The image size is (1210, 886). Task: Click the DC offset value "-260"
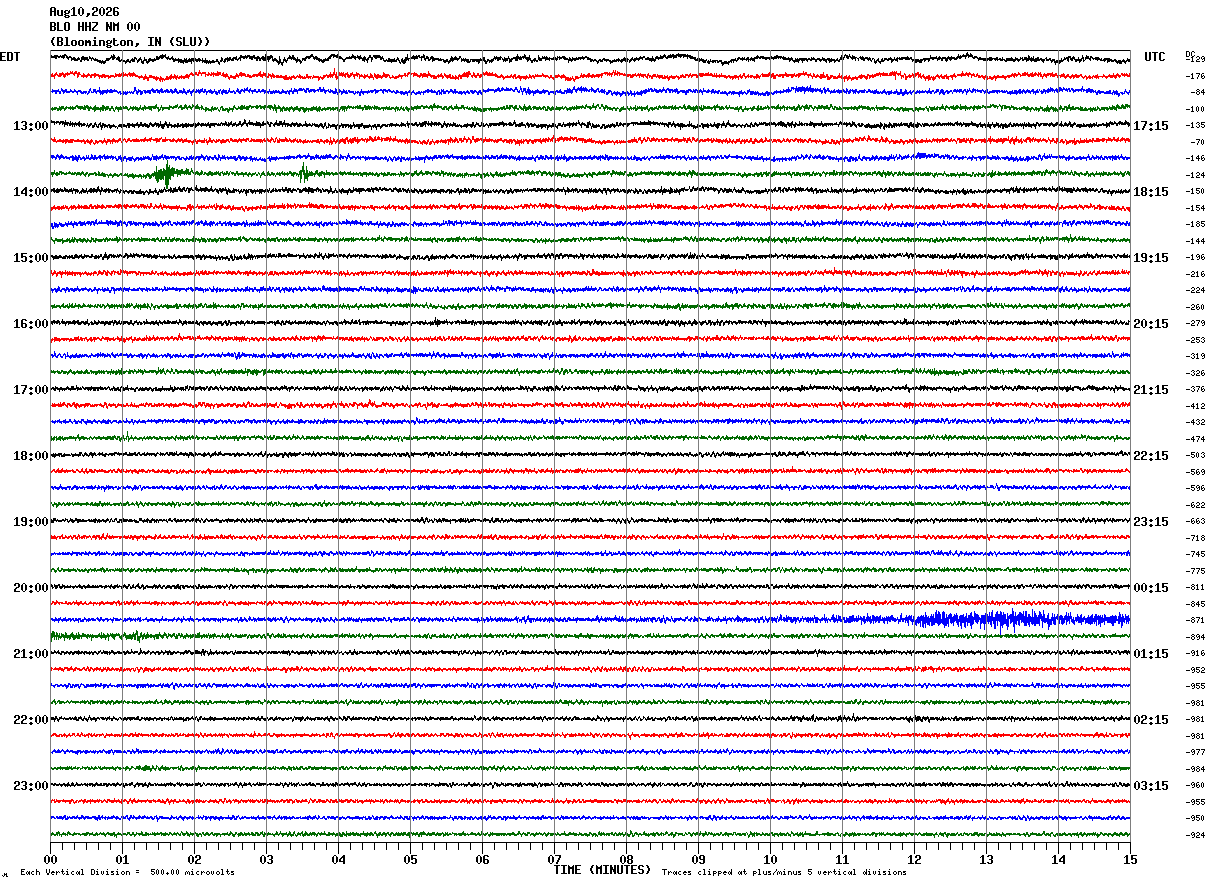[1195, 307]
